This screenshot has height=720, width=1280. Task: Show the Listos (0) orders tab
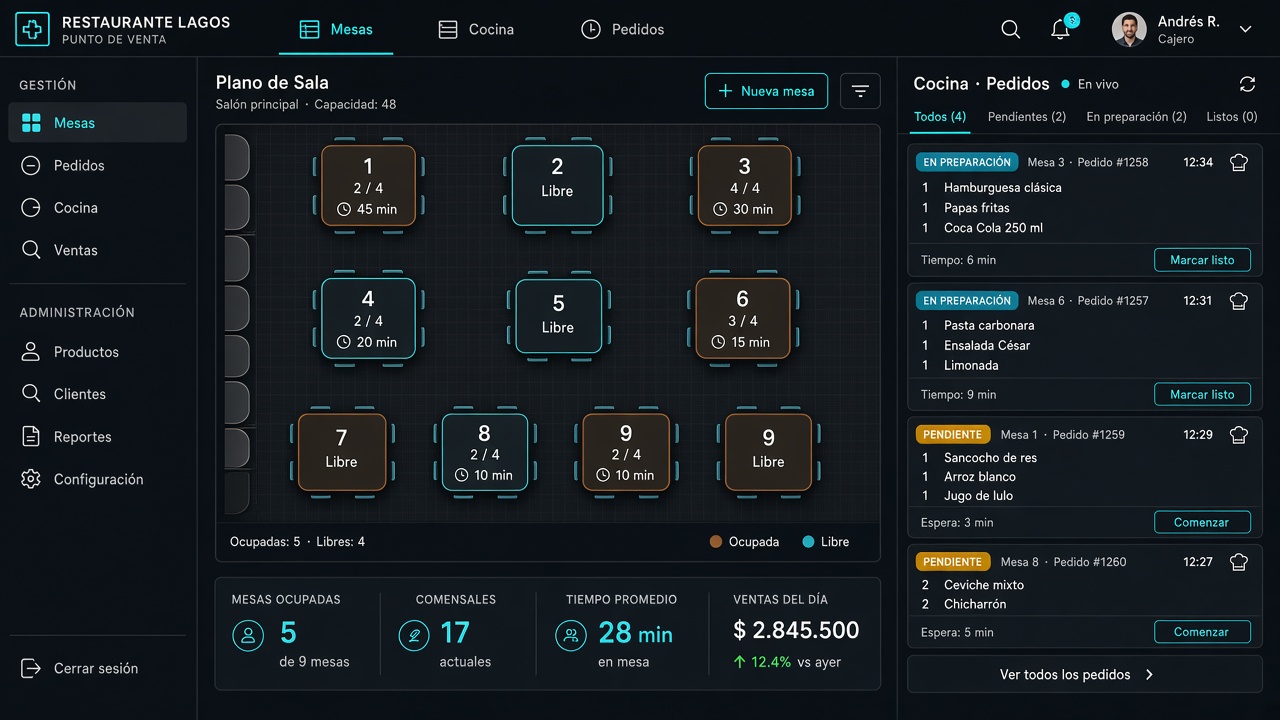pyautogui.click(x=1232, y=117)
